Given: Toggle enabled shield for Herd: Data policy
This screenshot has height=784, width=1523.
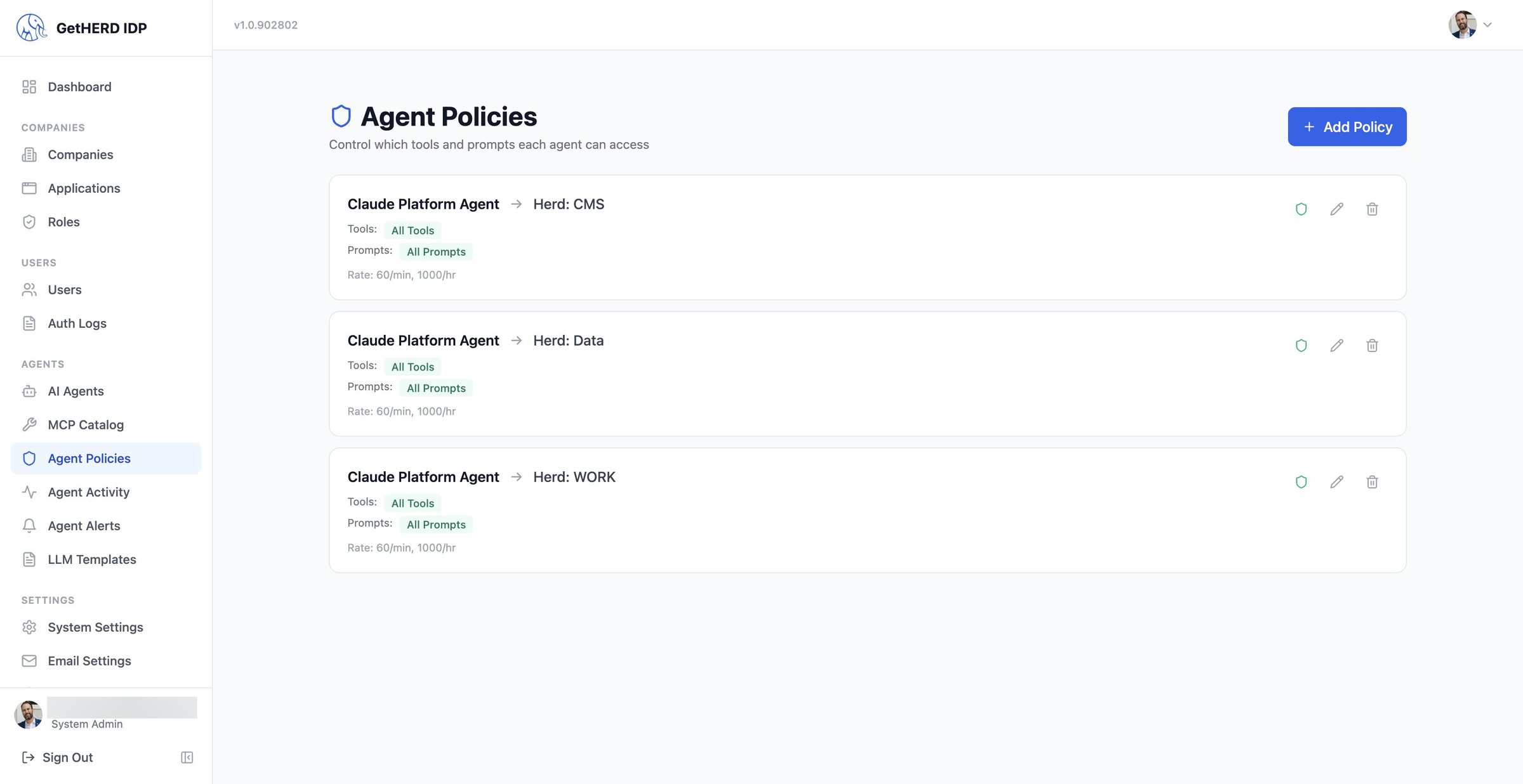Looking at the screenshot, I should coord(1301,346).
